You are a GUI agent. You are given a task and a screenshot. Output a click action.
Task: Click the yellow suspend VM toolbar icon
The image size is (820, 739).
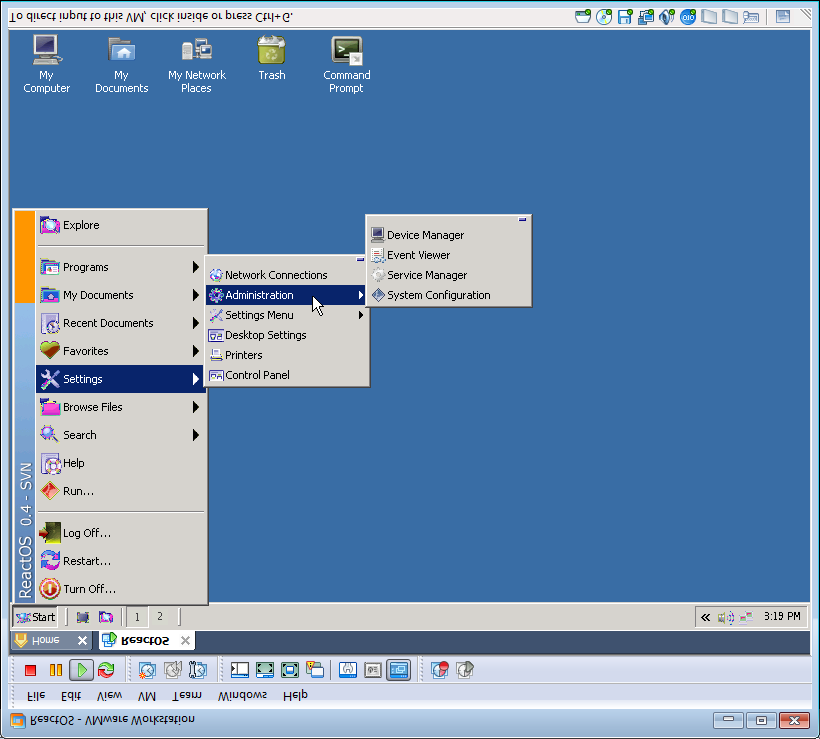56,670
